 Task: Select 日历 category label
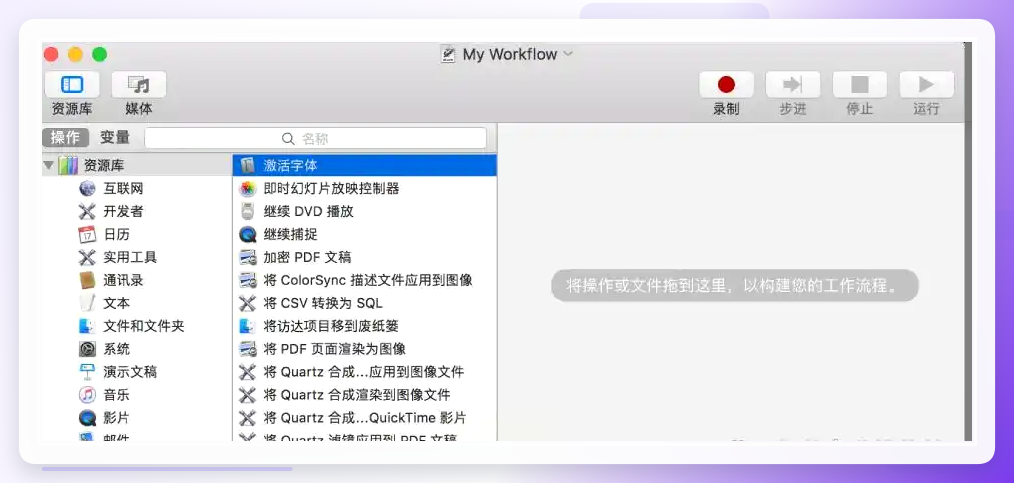click(x=116, y=235)
